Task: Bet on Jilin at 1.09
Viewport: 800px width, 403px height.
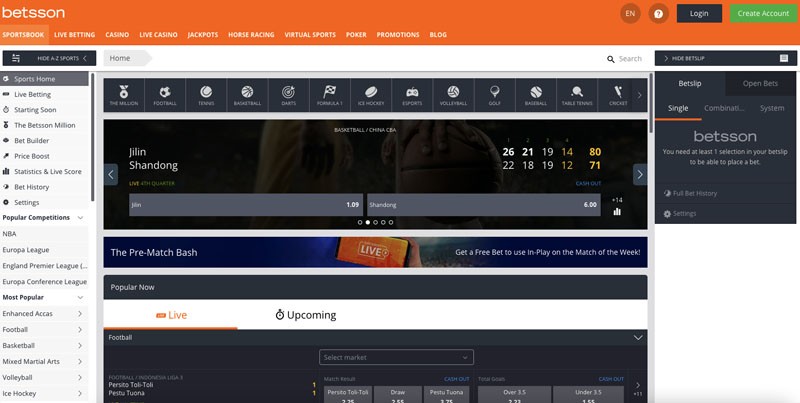Action: (246, 205)
